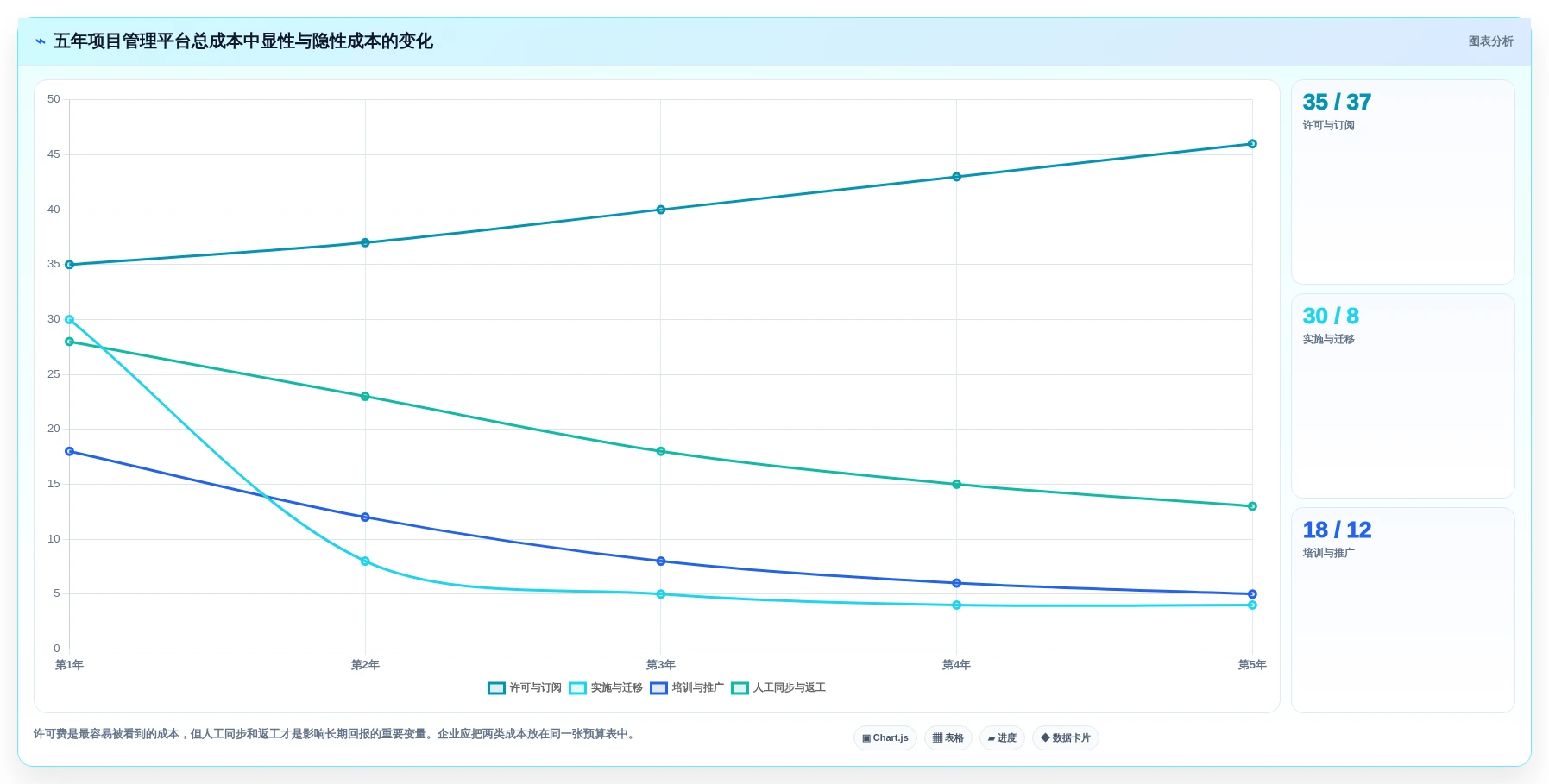Image resolution: width=1549 pixels, height=784 pixels.
Task: Click 许可与订阅 data point at 第2年
Action: 365,242
